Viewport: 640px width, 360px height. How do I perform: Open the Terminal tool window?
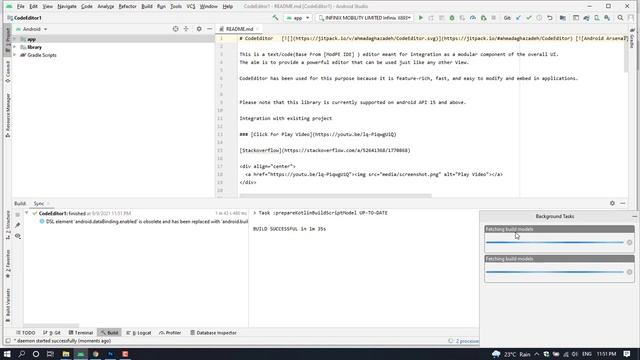pos(81,333)
